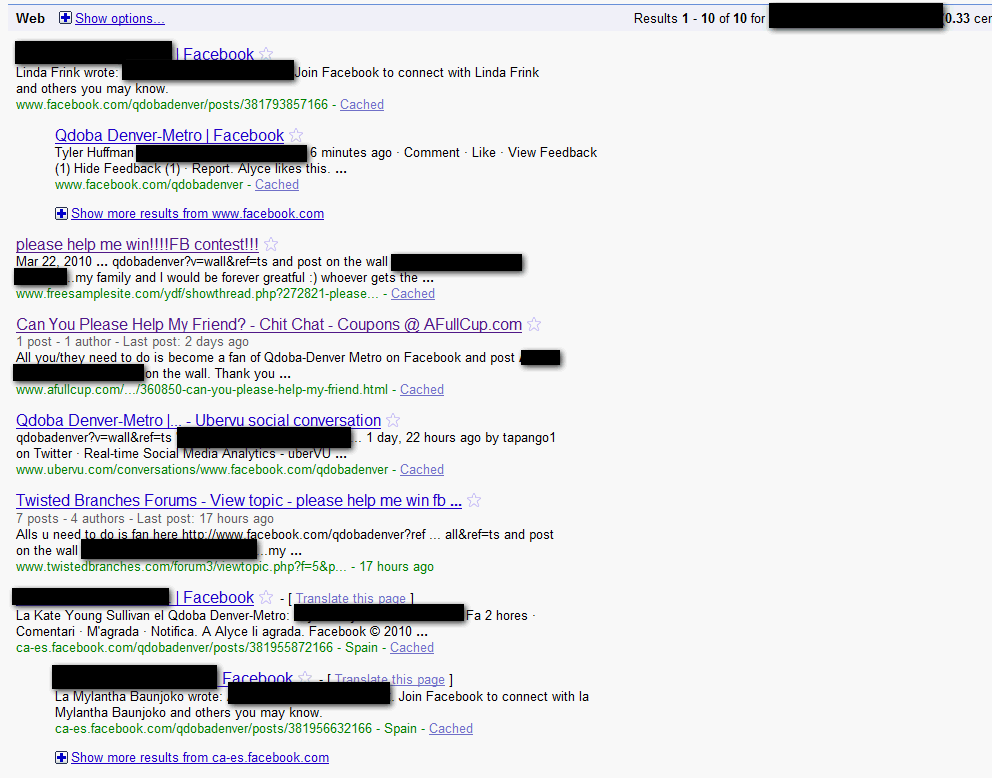Open Can You Please Help My Friend link
This screenshot has height=778, width=992.
(269, 324)
